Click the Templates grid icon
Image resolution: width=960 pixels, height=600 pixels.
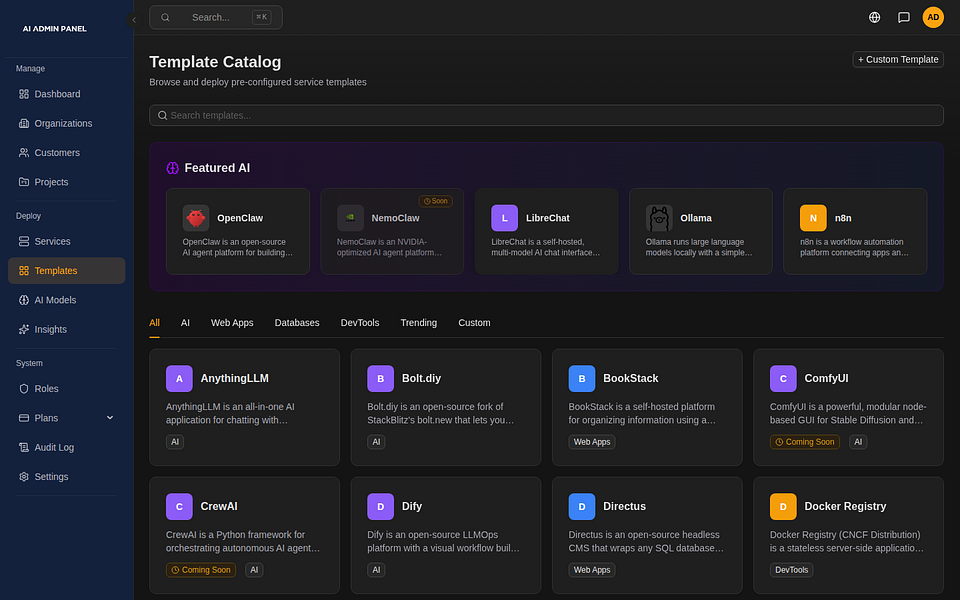(x=24, y=271)
